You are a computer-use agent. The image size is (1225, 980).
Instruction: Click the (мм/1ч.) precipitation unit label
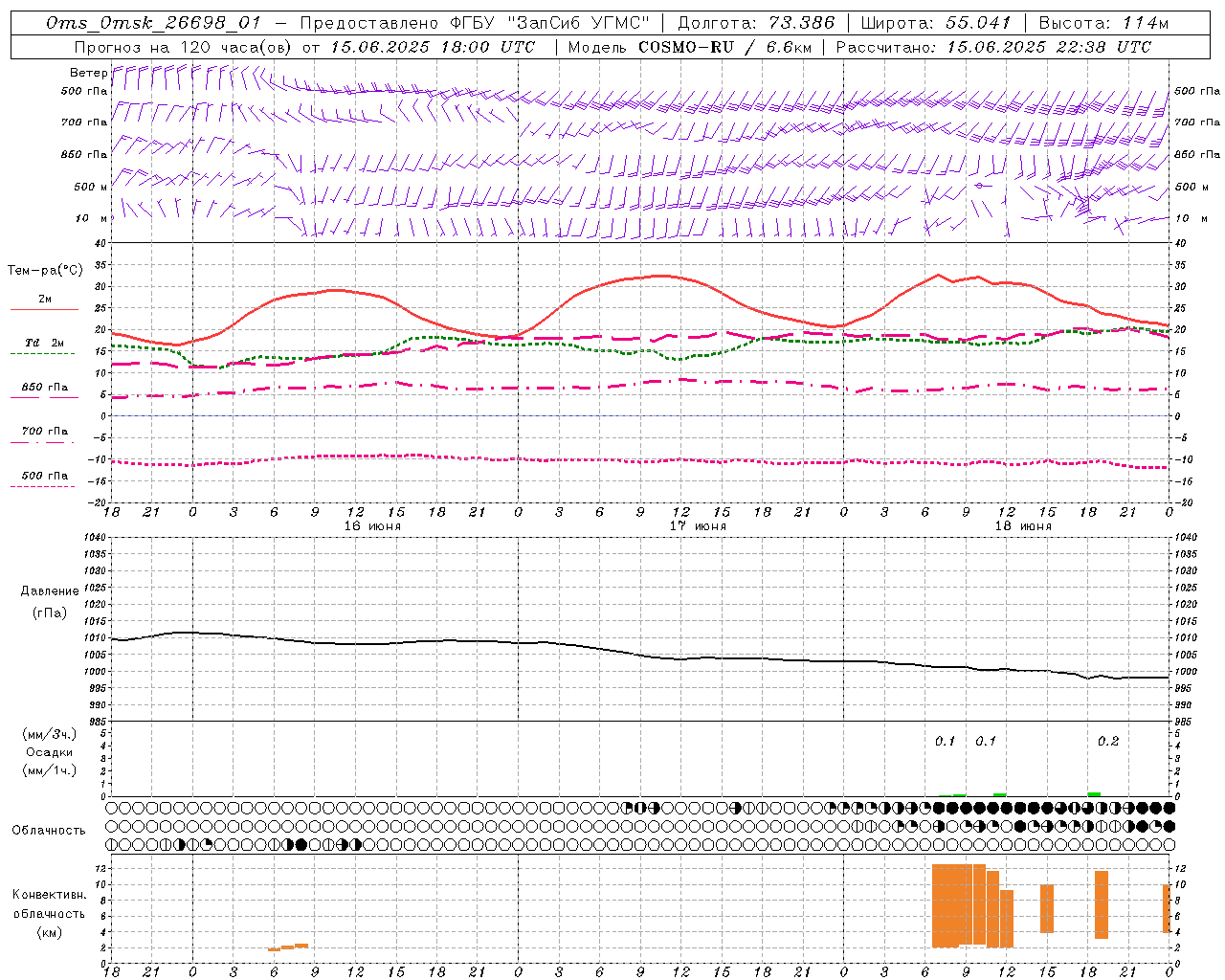[x=50, y=771]
